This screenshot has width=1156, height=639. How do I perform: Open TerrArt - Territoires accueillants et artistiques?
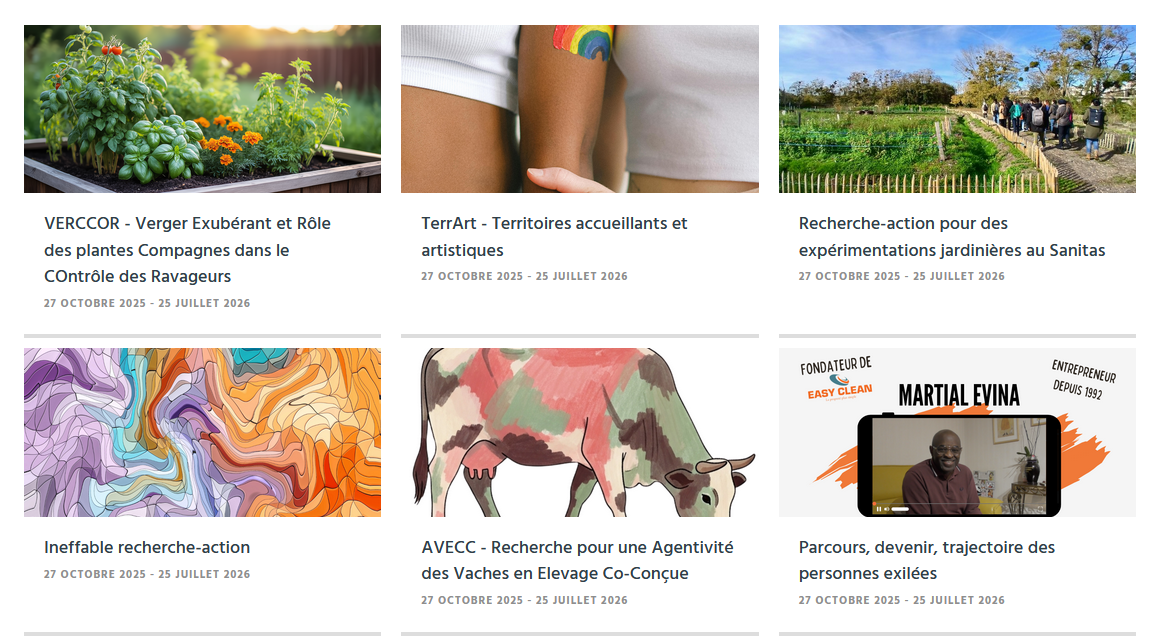coord(554,237)
